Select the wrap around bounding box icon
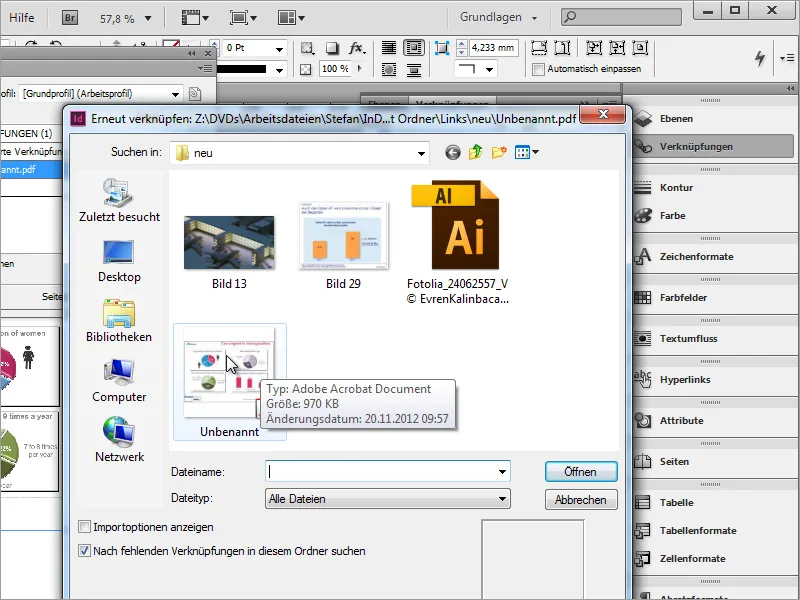The image size is (800, 600). point(413,48)
